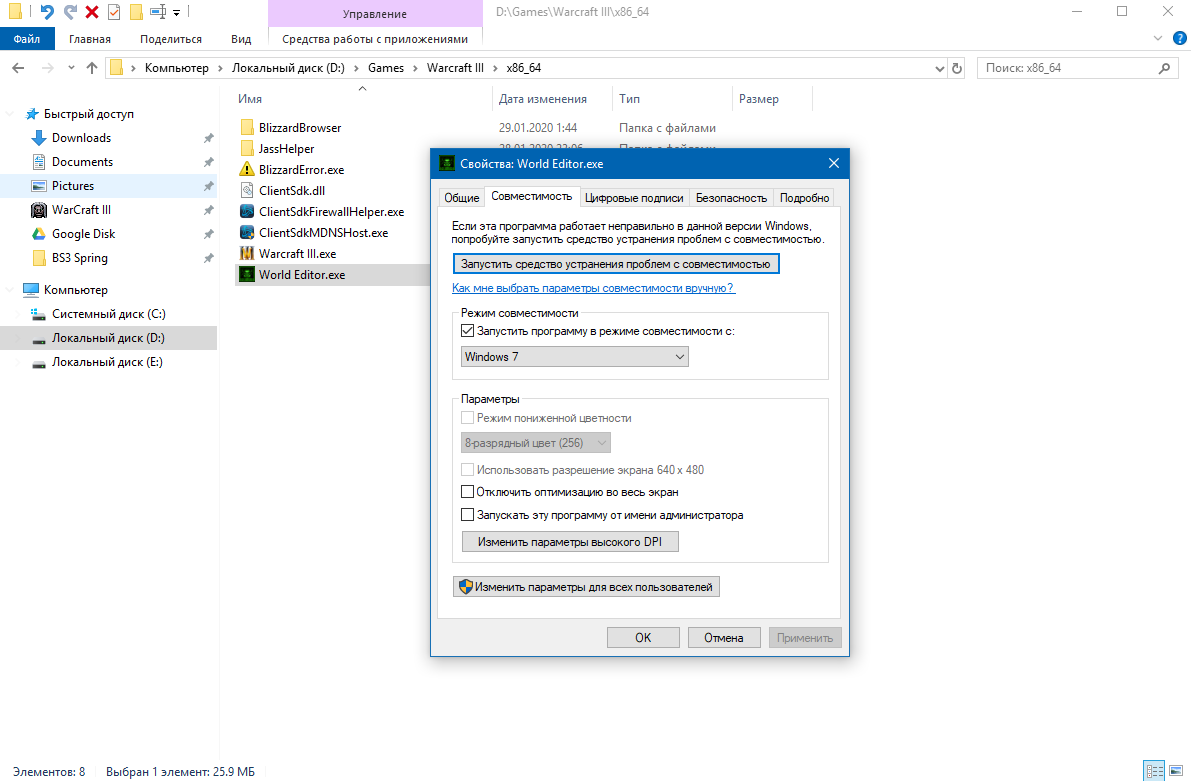Open the Подробно tab

pyautogui.click(x=804, y=198)
